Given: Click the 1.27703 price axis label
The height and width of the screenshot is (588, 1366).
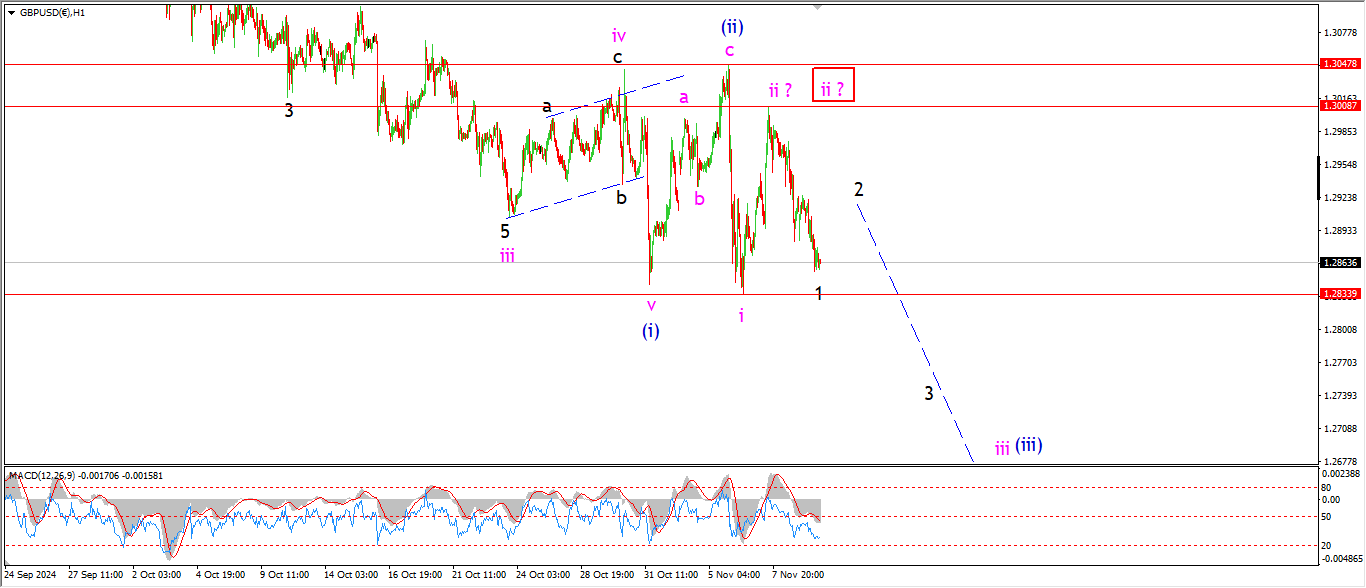Looking at the screenshot, I should 1338,362.
